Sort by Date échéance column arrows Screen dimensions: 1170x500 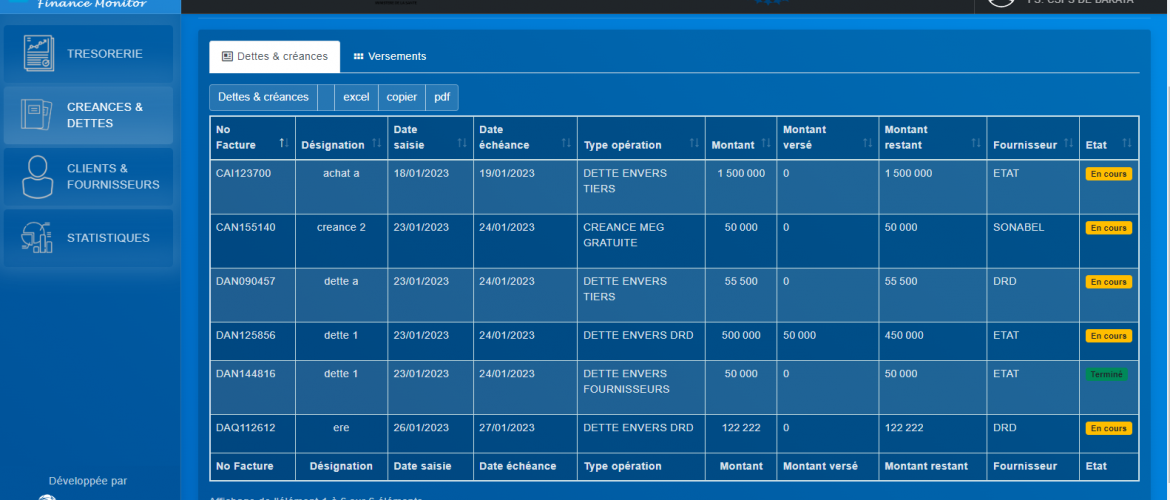point(567,145)
